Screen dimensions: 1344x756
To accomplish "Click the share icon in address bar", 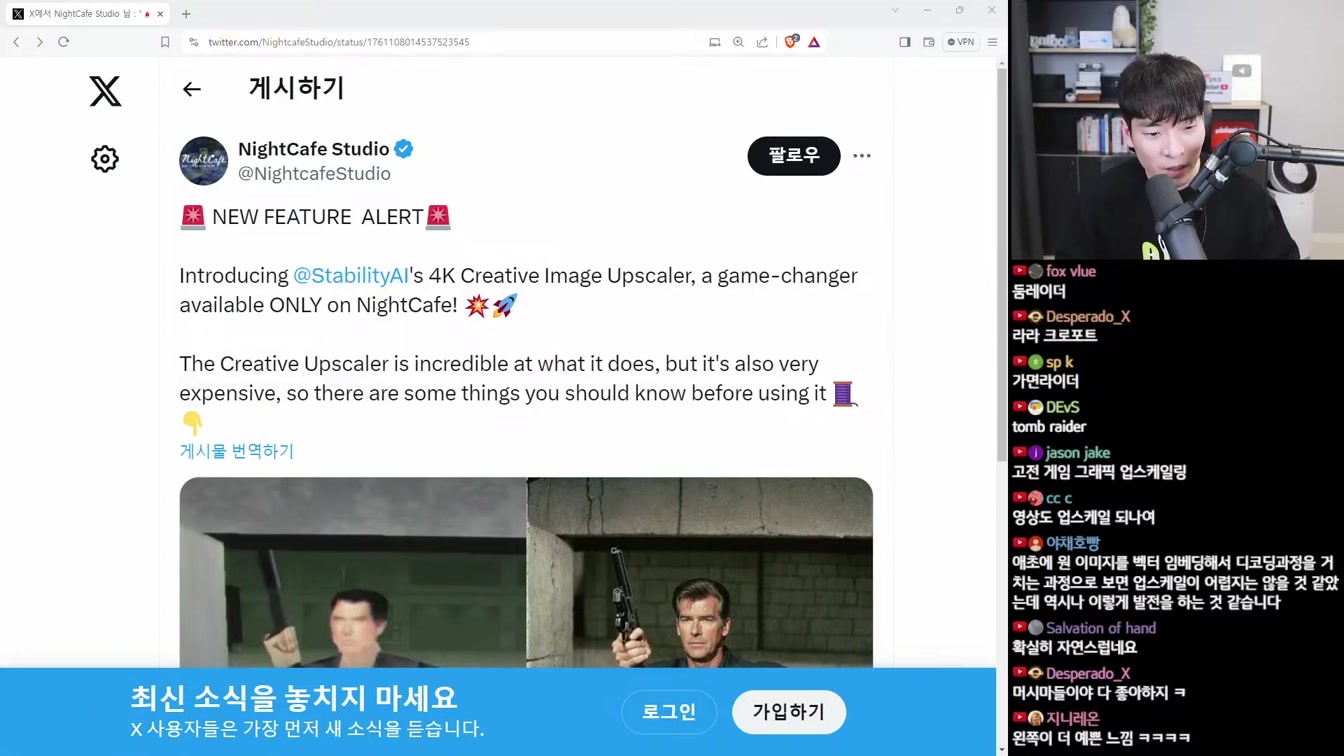I will tap(762, 42).
